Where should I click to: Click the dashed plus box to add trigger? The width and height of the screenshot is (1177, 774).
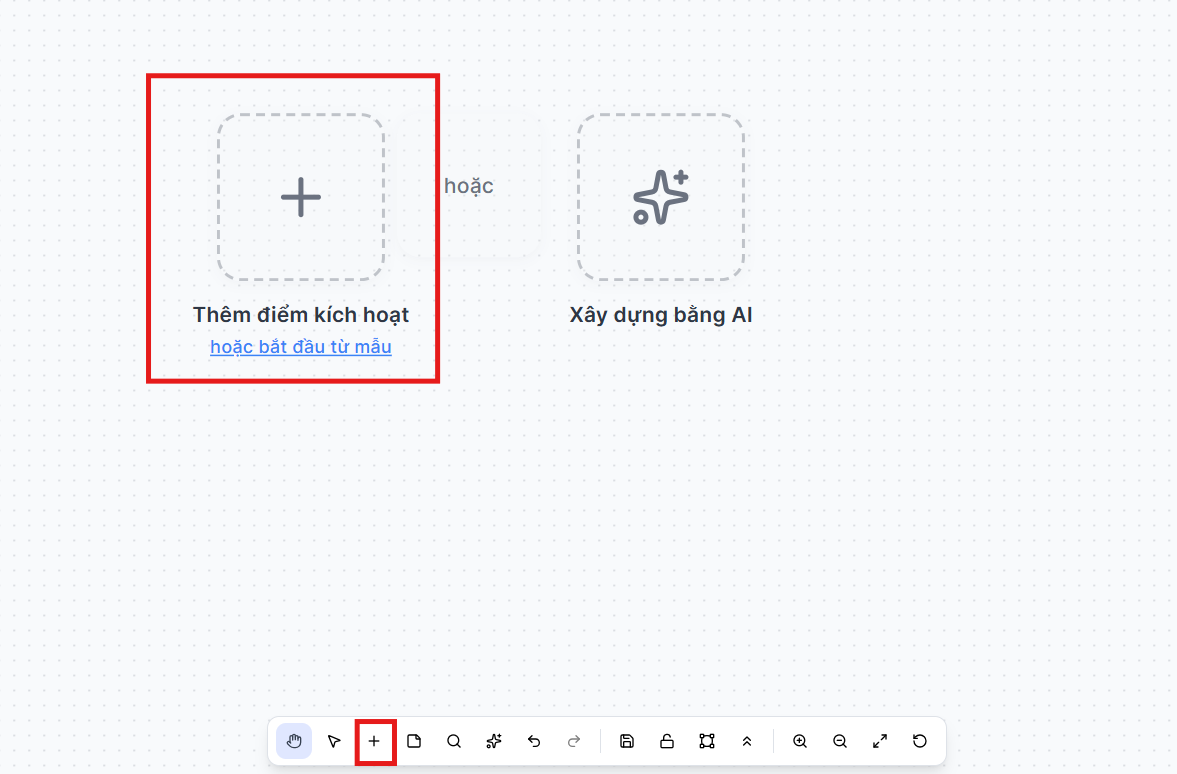[301, 197]
